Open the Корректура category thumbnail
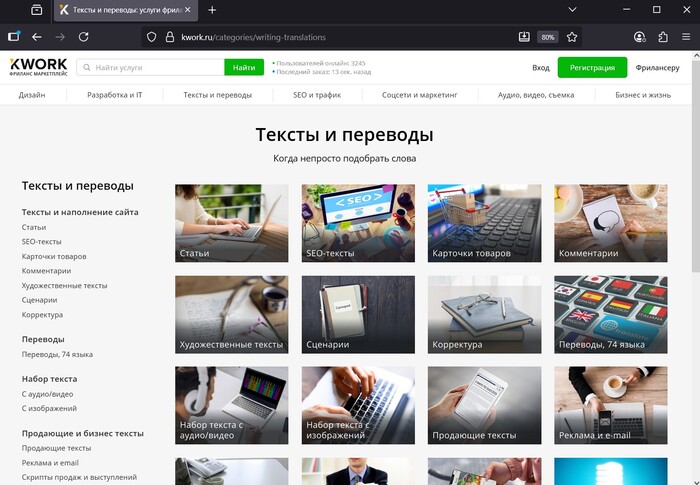This screenshot has height=485, width=700. 484,314
